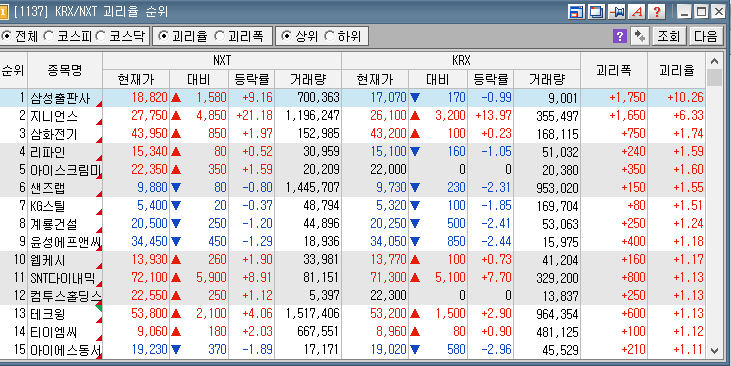Choose the 괴리율 radio option

tap(163, 36)
